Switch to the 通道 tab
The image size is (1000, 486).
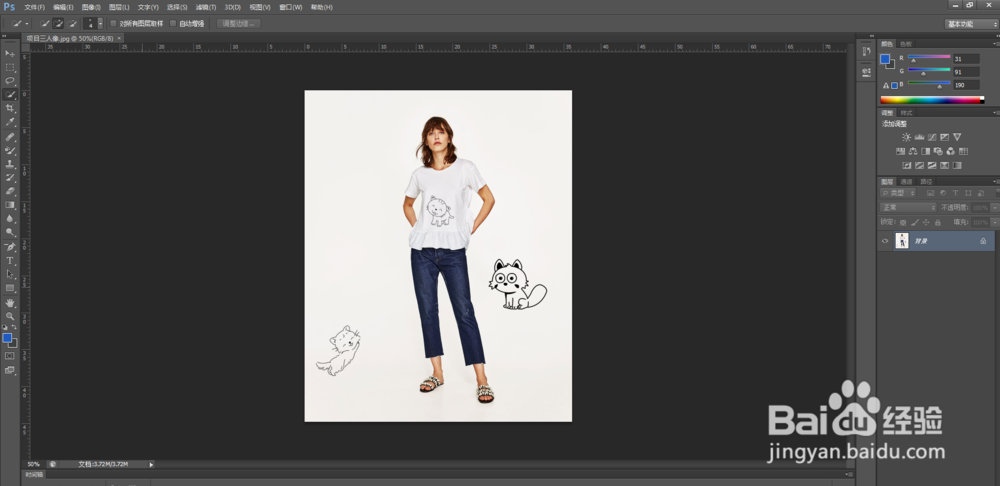coord(906,182)
